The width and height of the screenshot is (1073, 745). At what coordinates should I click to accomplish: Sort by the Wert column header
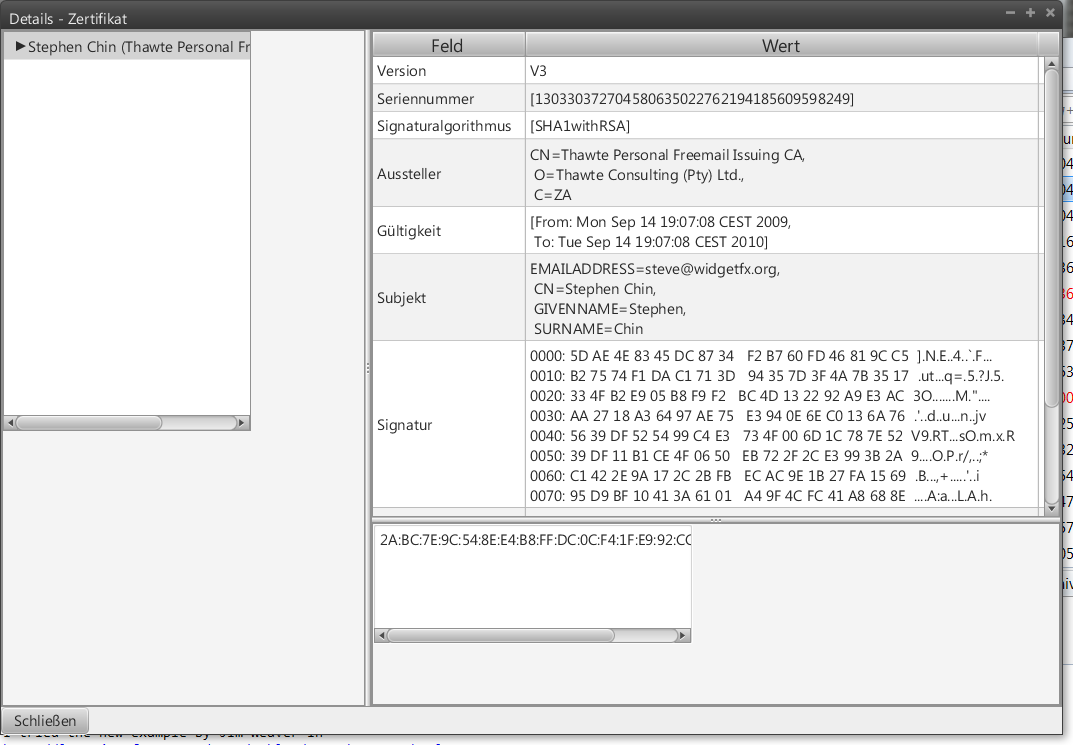click(x=780, y=45)
